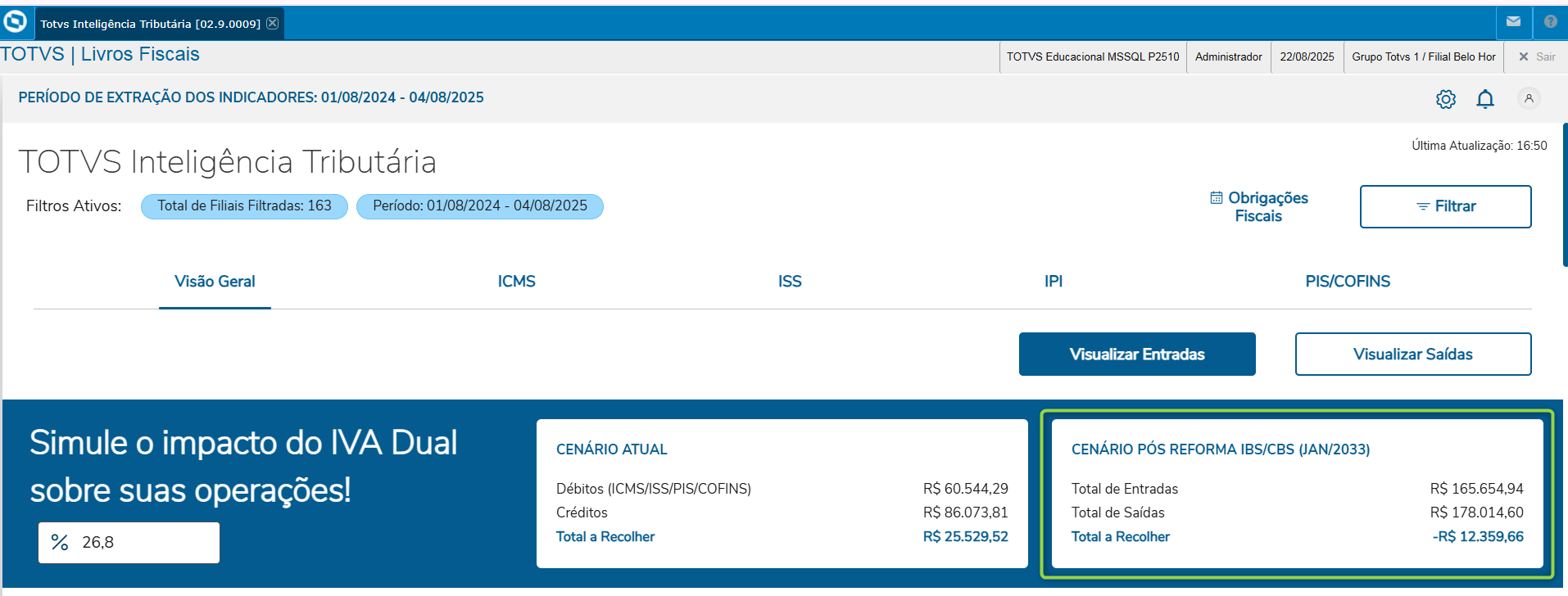Screen dimensions: 1568x596
Task: Click the calendar icon beside Obrigações Fiscais
Action: tap(1217, 197)
